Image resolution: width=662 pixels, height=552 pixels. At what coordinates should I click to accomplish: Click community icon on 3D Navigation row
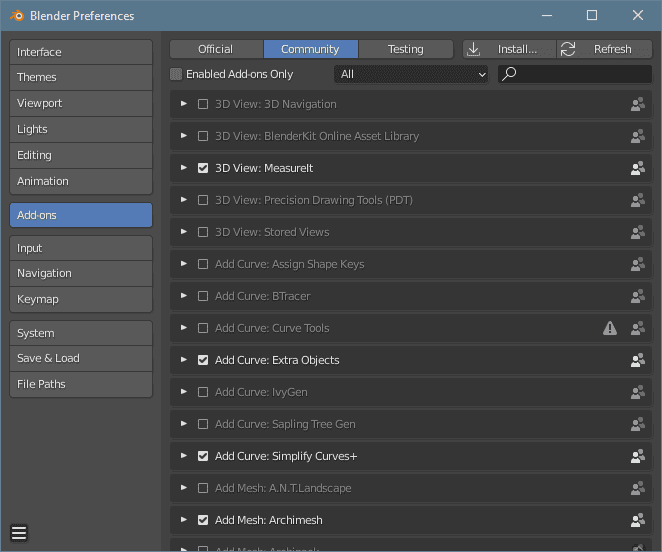tap(638, 104)
